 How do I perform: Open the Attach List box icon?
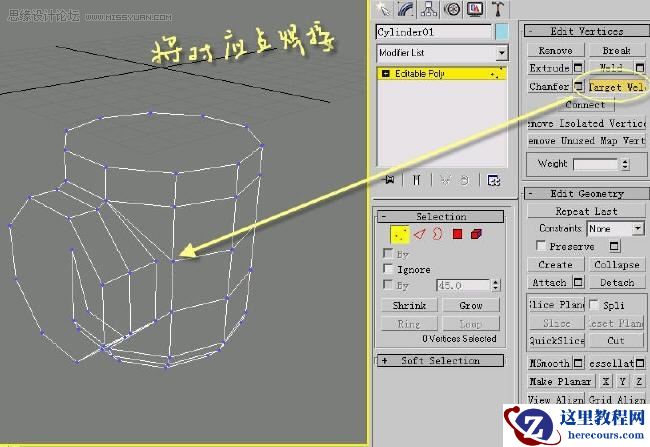click(578, 282)
